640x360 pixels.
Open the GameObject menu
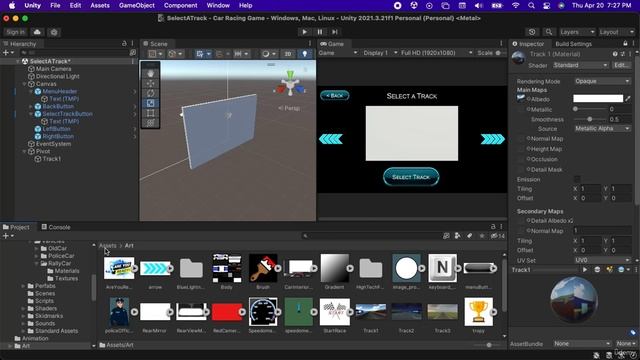[x=137, y=5]
